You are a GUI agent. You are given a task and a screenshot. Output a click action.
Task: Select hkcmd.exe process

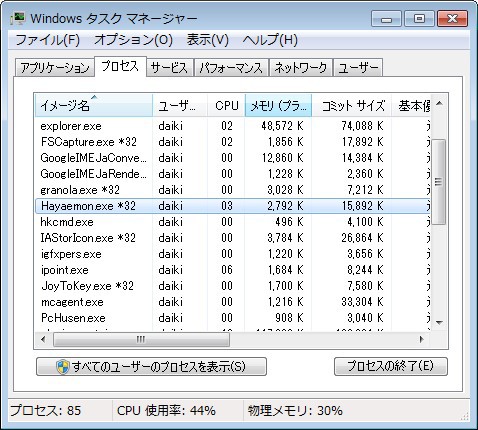pos(233,222)
